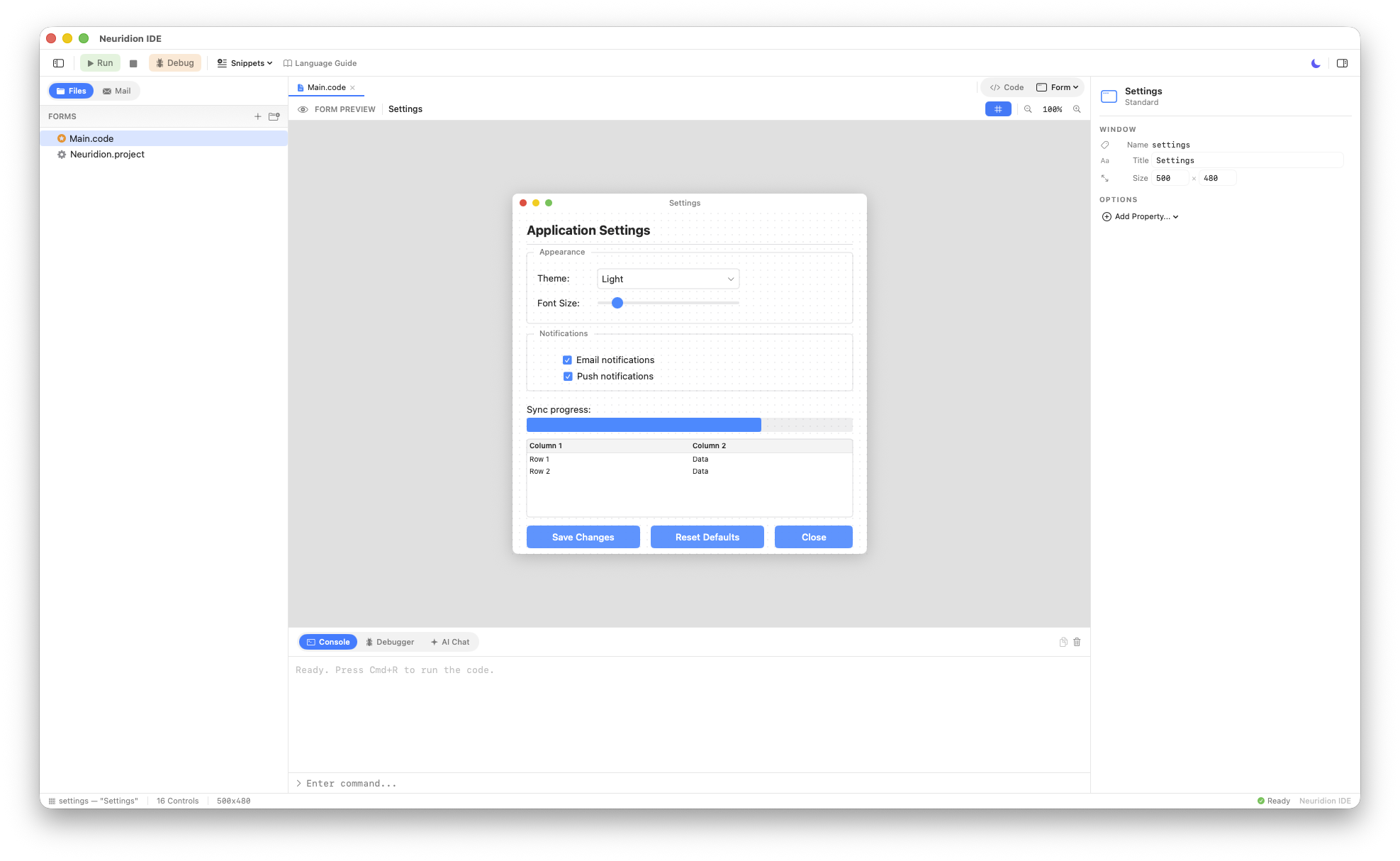Toggle the grid overlay in the form designer
The height and width of the screenshot is (861, 1400).
(998, 109)
